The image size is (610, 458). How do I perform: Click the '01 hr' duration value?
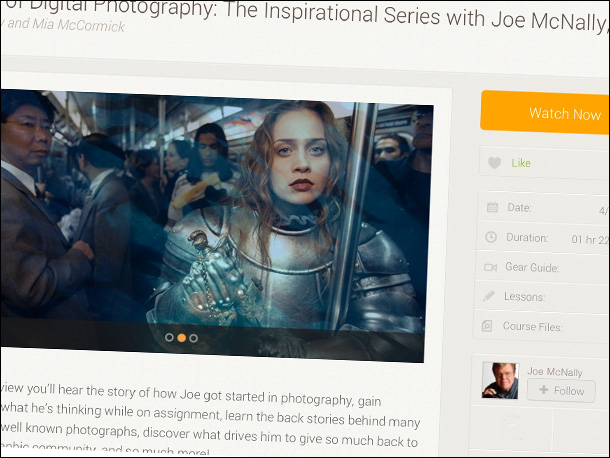584,240
